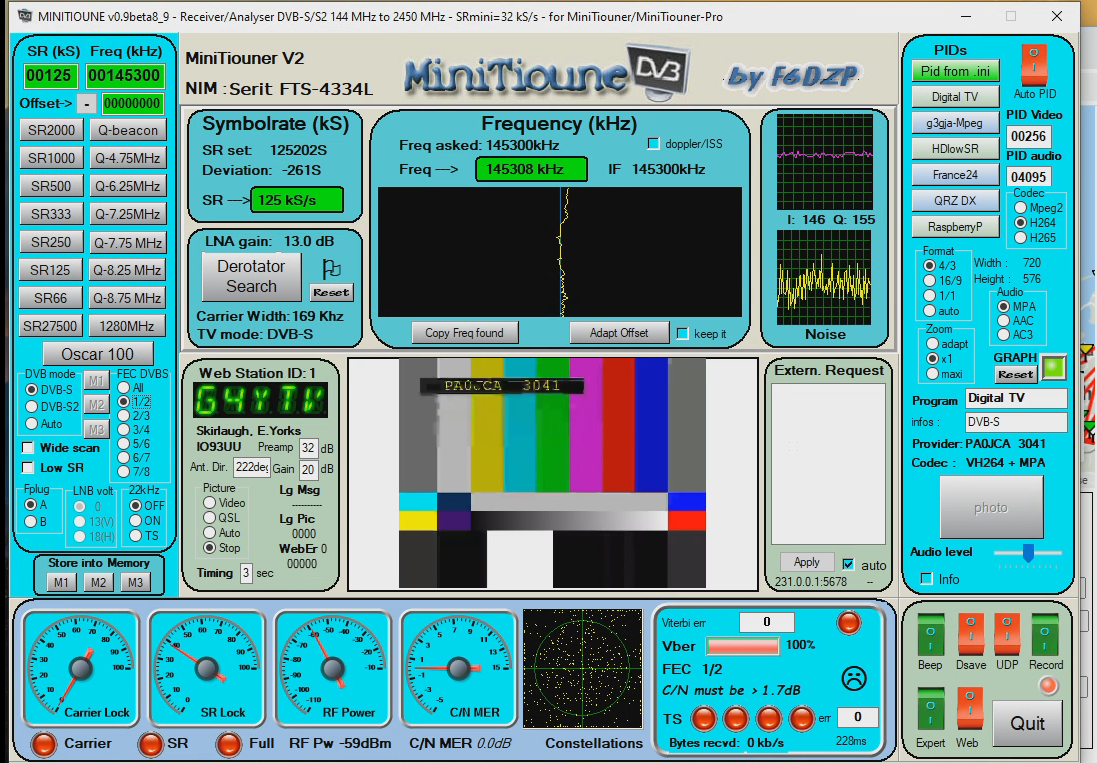This screenshot has width=1097, height=763.
Task: Select AAC audio radio button
Action: point(1004,321)
